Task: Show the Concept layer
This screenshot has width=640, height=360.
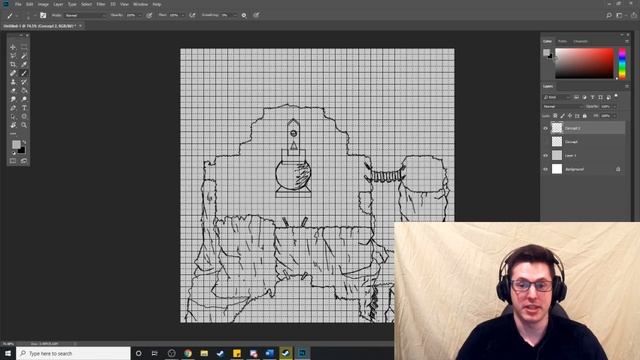Action: 546,142
